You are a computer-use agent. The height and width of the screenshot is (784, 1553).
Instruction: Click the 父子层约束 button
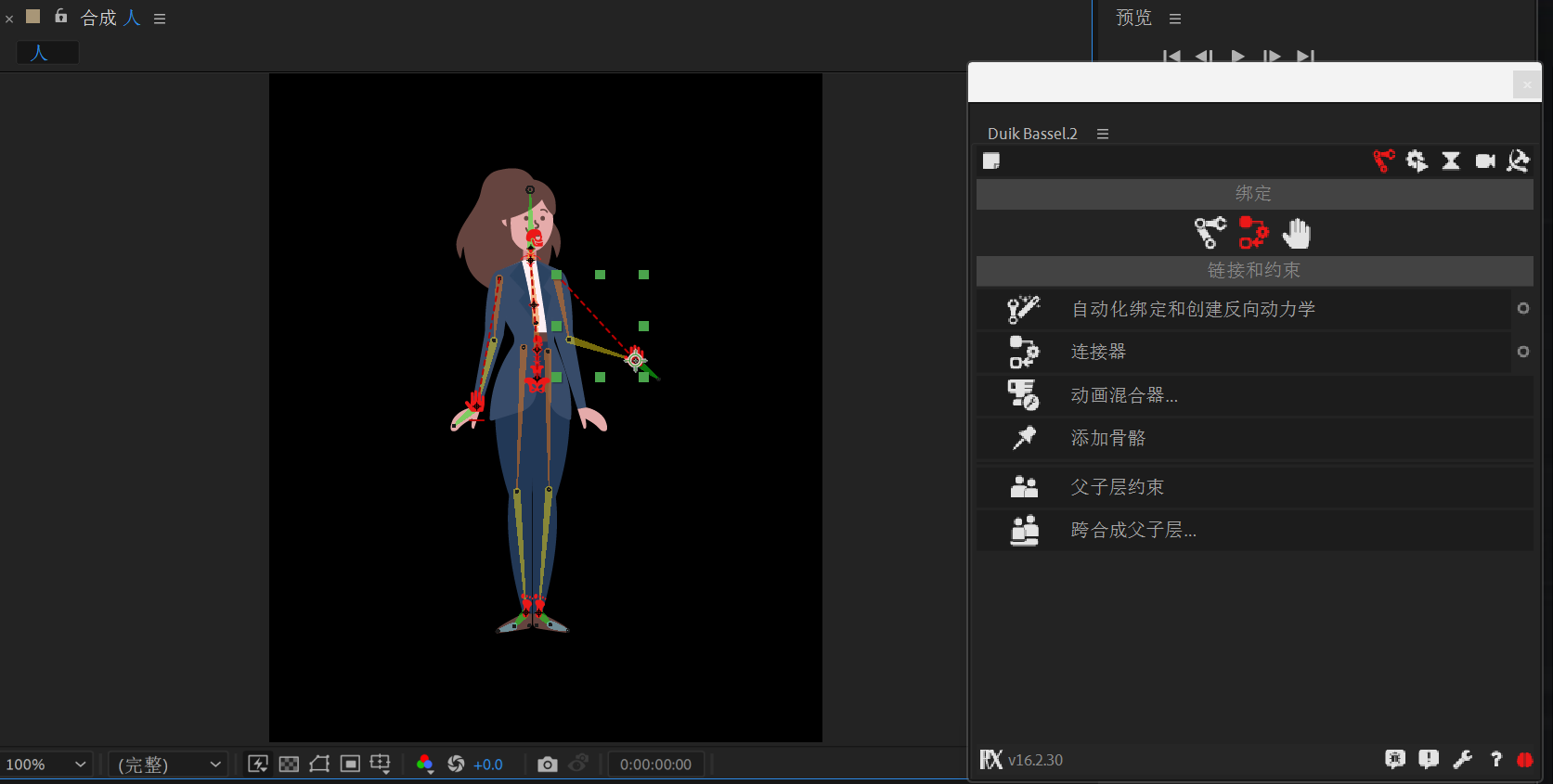coord(1117,487)
